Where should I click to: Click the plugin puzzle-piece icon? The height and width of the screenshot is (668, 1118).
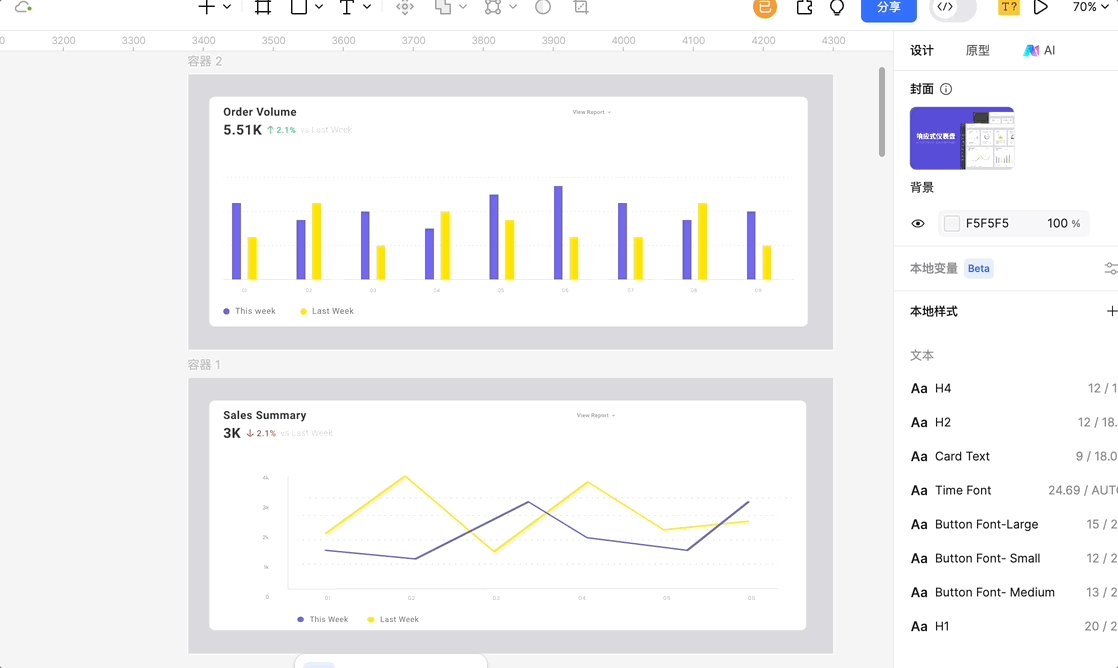click(x=804, y=8)
